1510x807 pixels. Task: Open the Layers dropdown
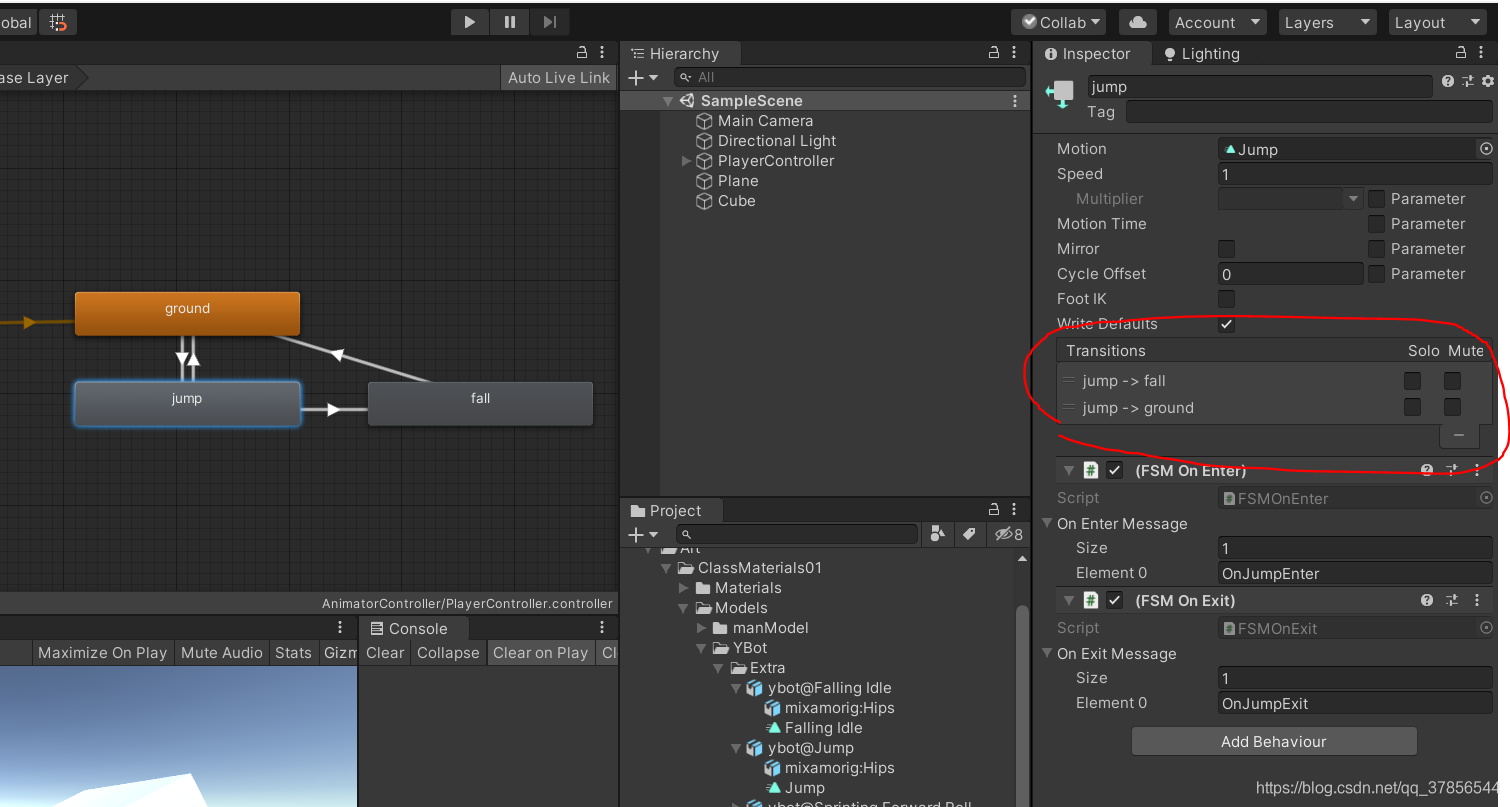pos(1327,22)
